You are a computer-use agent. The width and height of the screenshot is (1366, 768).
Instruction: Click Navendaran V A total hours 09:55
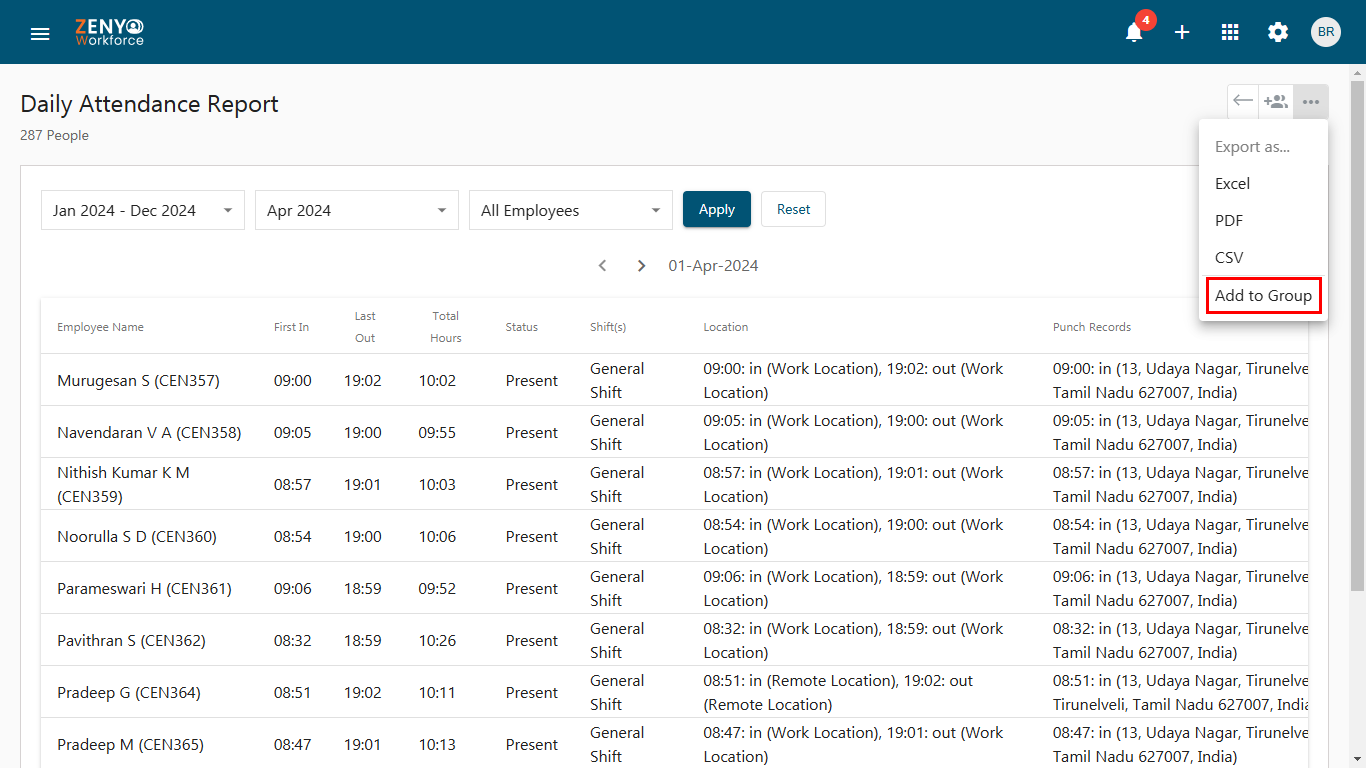pyautogui.click(x=437, y=433)
